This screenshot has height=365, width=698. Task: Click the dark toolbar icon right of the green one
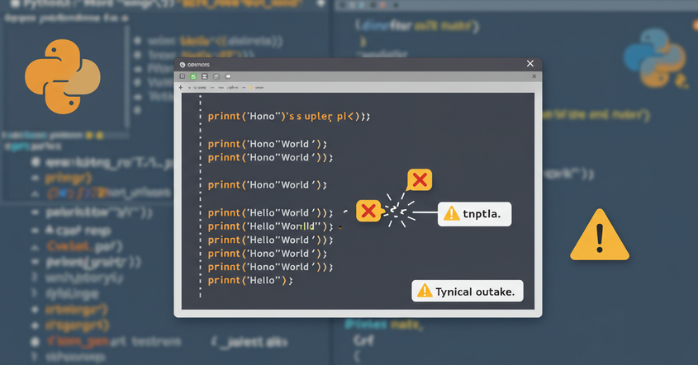(205, 77)
